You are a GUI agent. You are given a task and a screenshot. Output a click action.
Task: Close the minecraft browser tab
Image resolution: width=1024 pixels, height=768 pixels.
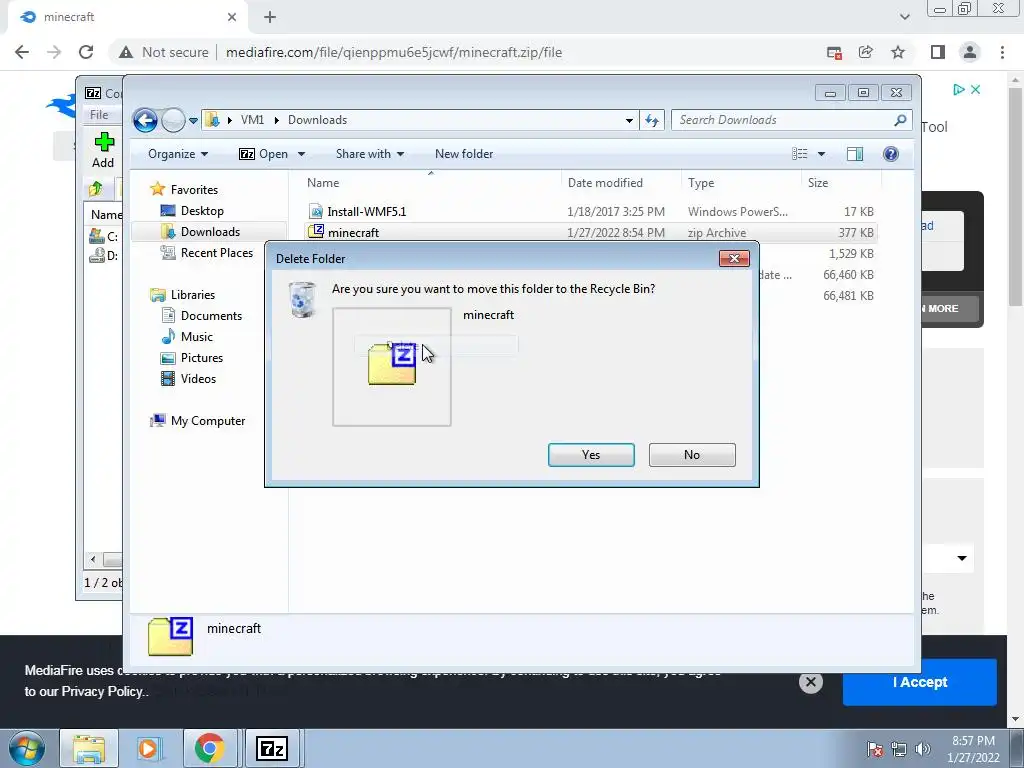pos(232,18)
